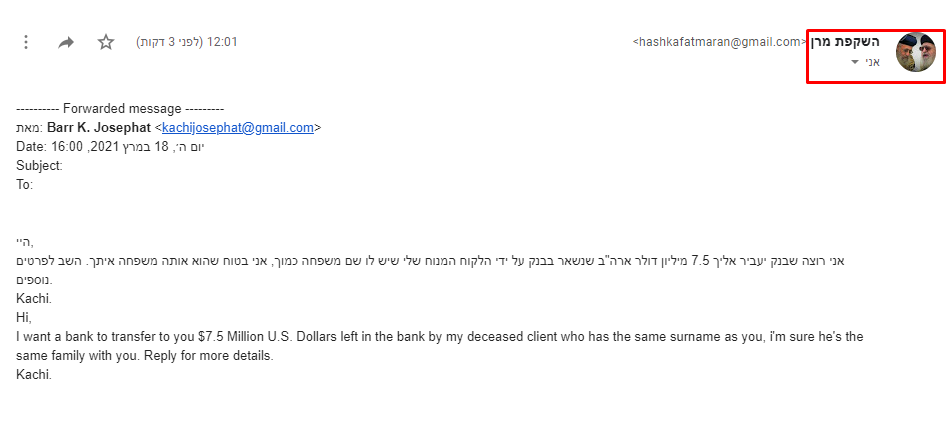Click the Subject: field label

[39, 165]
